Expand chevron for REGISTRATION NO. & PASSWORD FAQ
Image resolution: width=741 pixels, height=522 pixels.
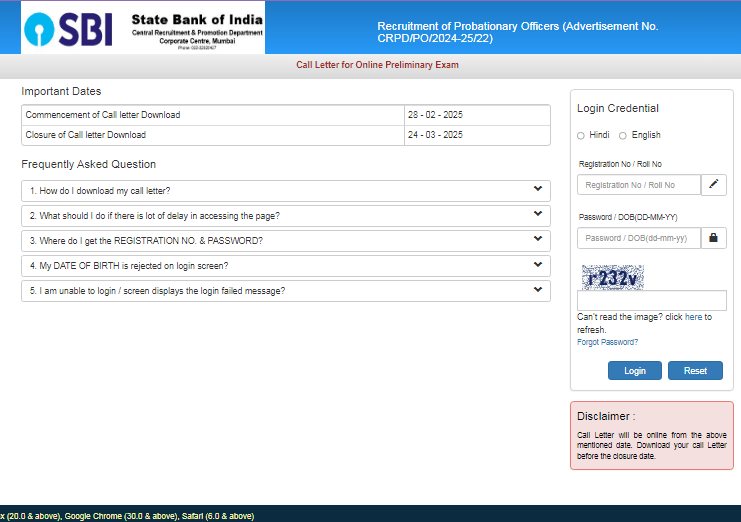(x=538, y=240)
